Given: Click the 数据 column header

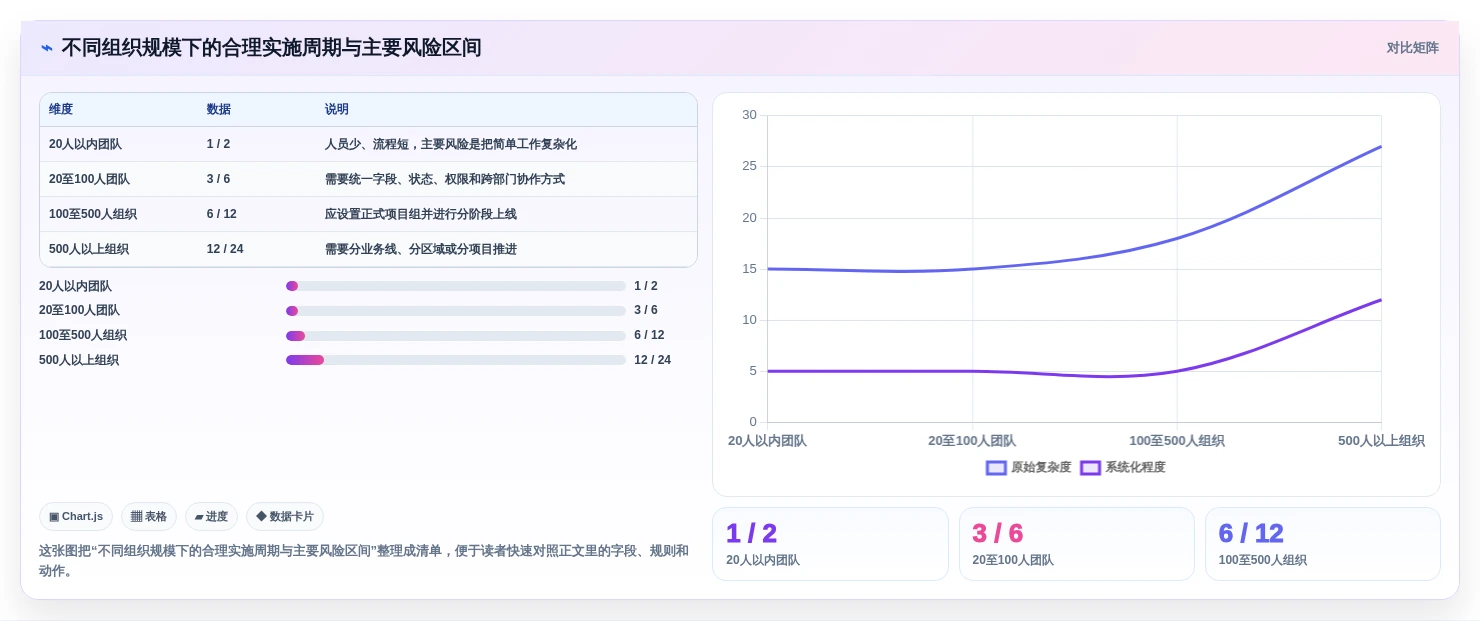Looking at the screenshot, I should [x=219, y=110].
